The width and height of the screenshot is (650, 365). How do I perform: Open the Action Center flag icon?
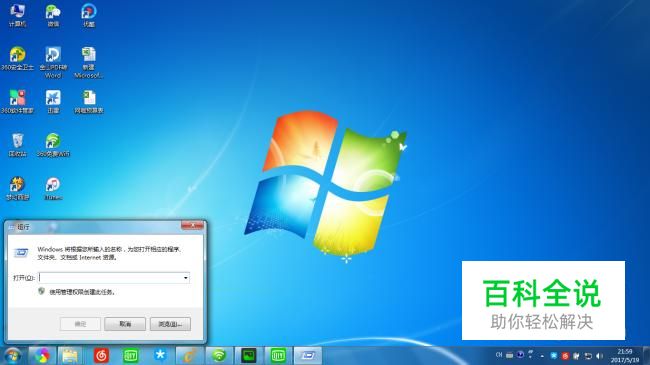click(x=576, y=356)
